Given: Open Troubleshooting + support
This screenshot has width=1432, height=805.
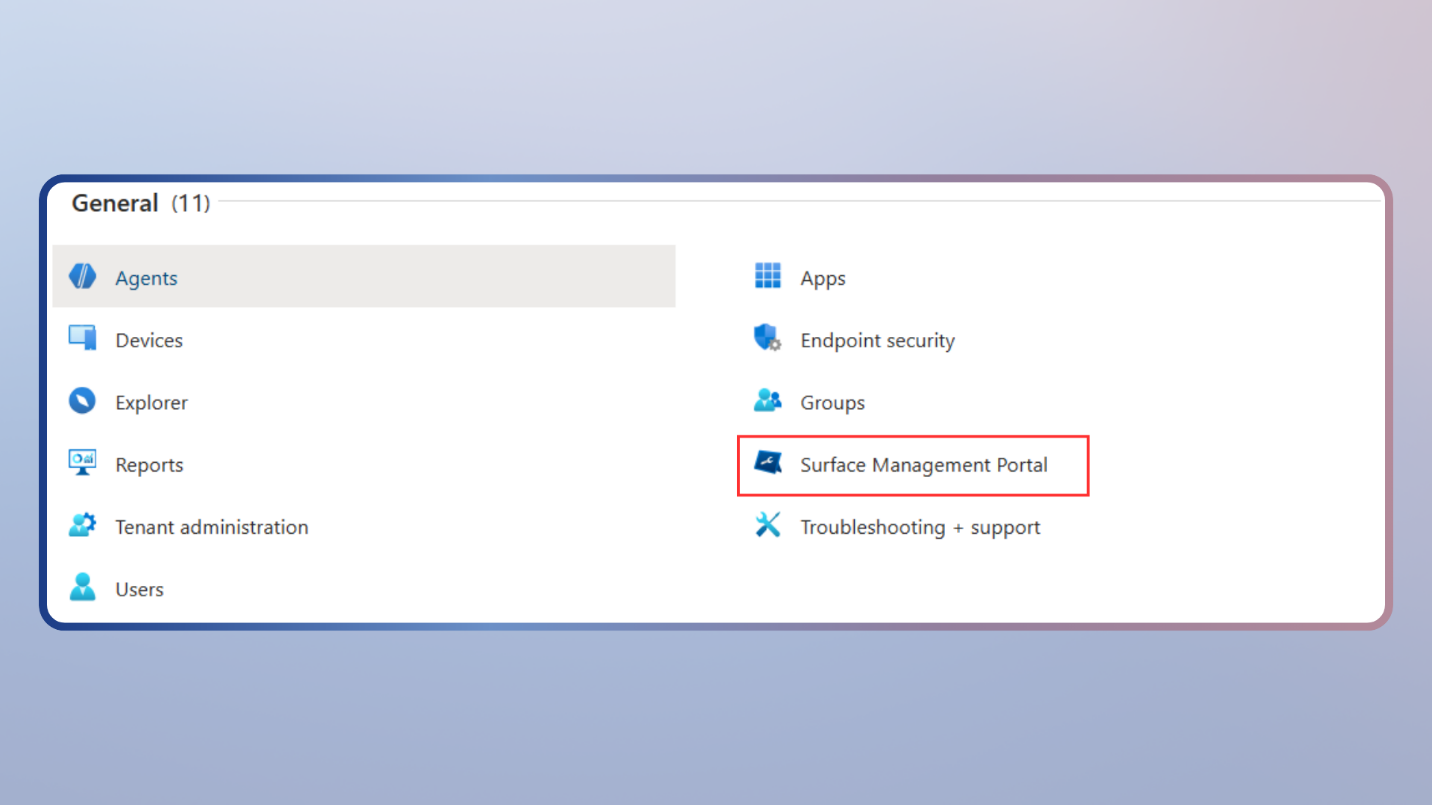Looking at the screenshot, I should point(920,527).
